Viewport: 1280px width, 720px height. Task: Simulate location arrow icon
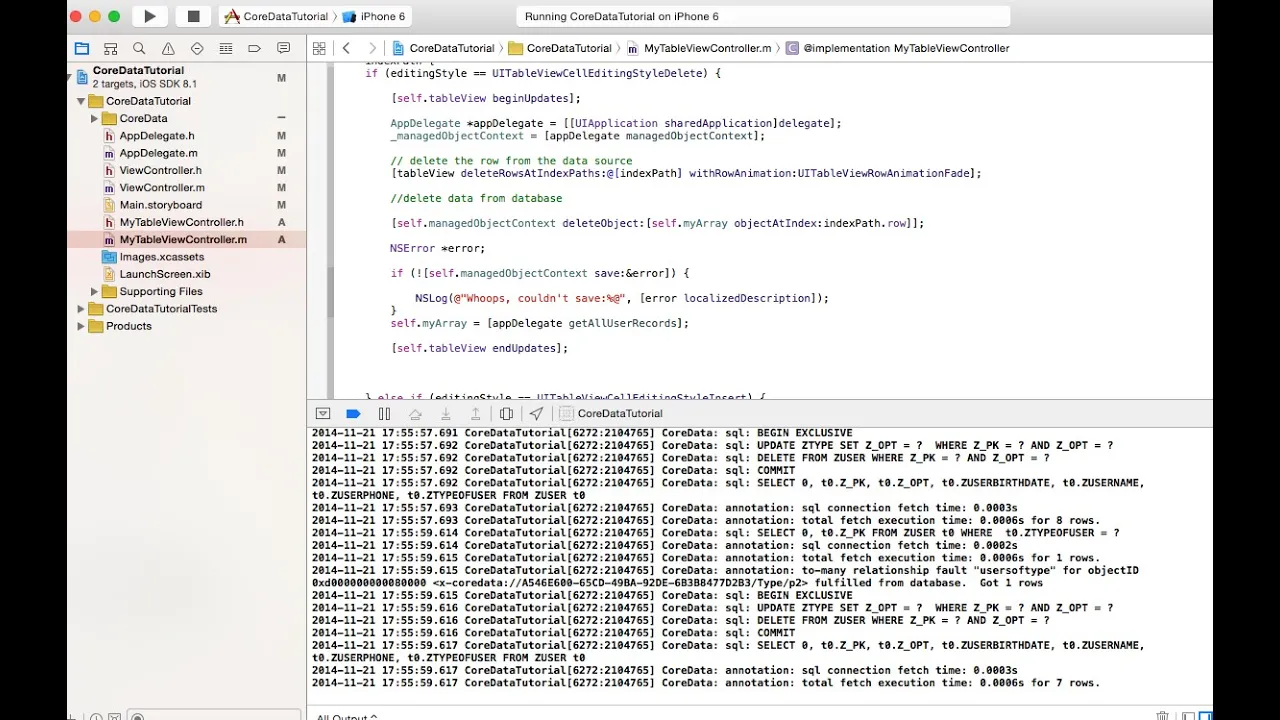537,413
